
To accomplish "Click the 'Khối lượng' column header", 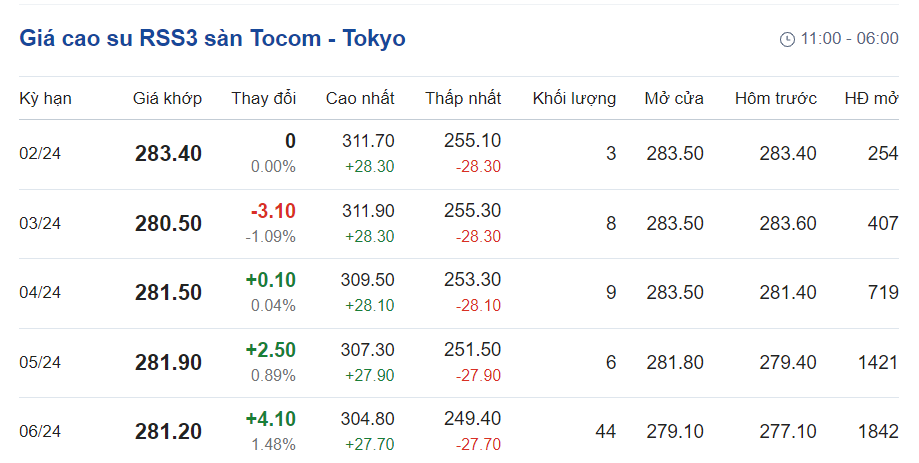I will tap(574, 98).
